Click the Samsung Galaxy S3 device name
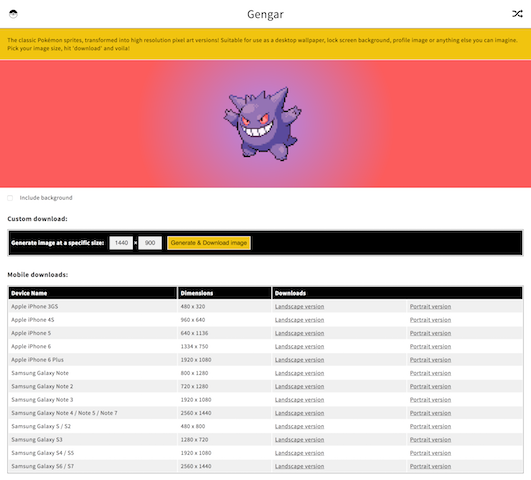 (x=37, y=440)
